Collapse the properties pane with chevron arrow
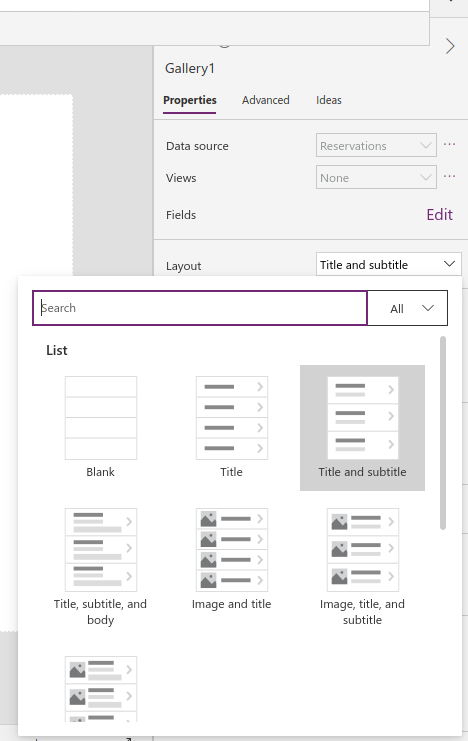468x741 pixels. point(450,46)
